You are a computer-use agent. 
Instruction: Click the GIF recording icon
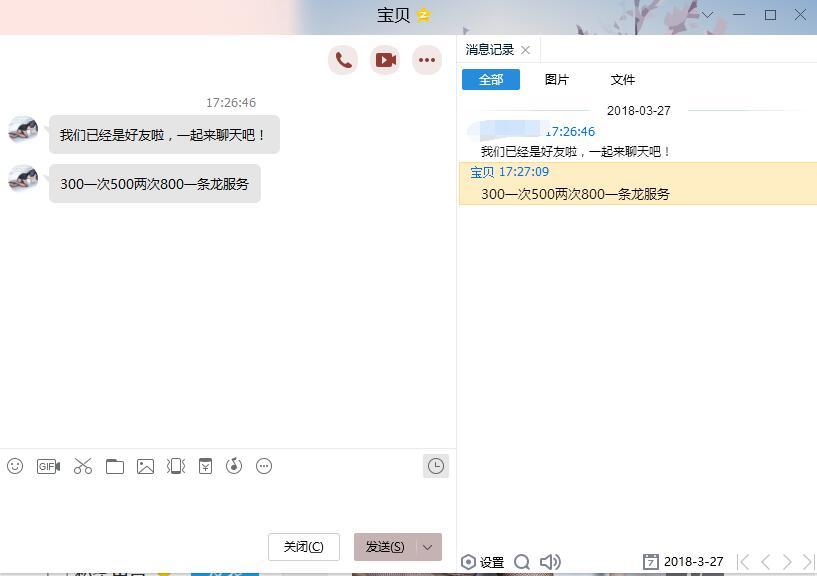point(48,466)
